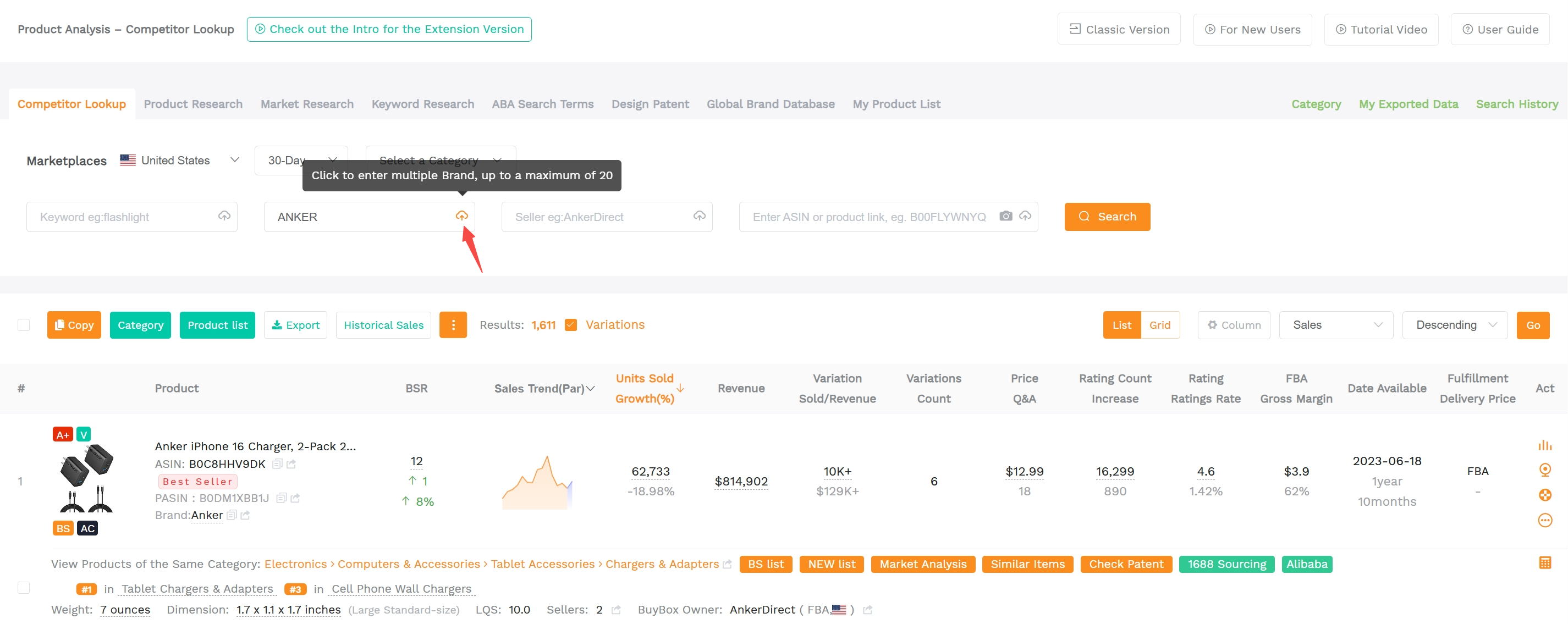1568x624 pixels.
Task: Switch to the Market Research tab
Action: (307, 104)
